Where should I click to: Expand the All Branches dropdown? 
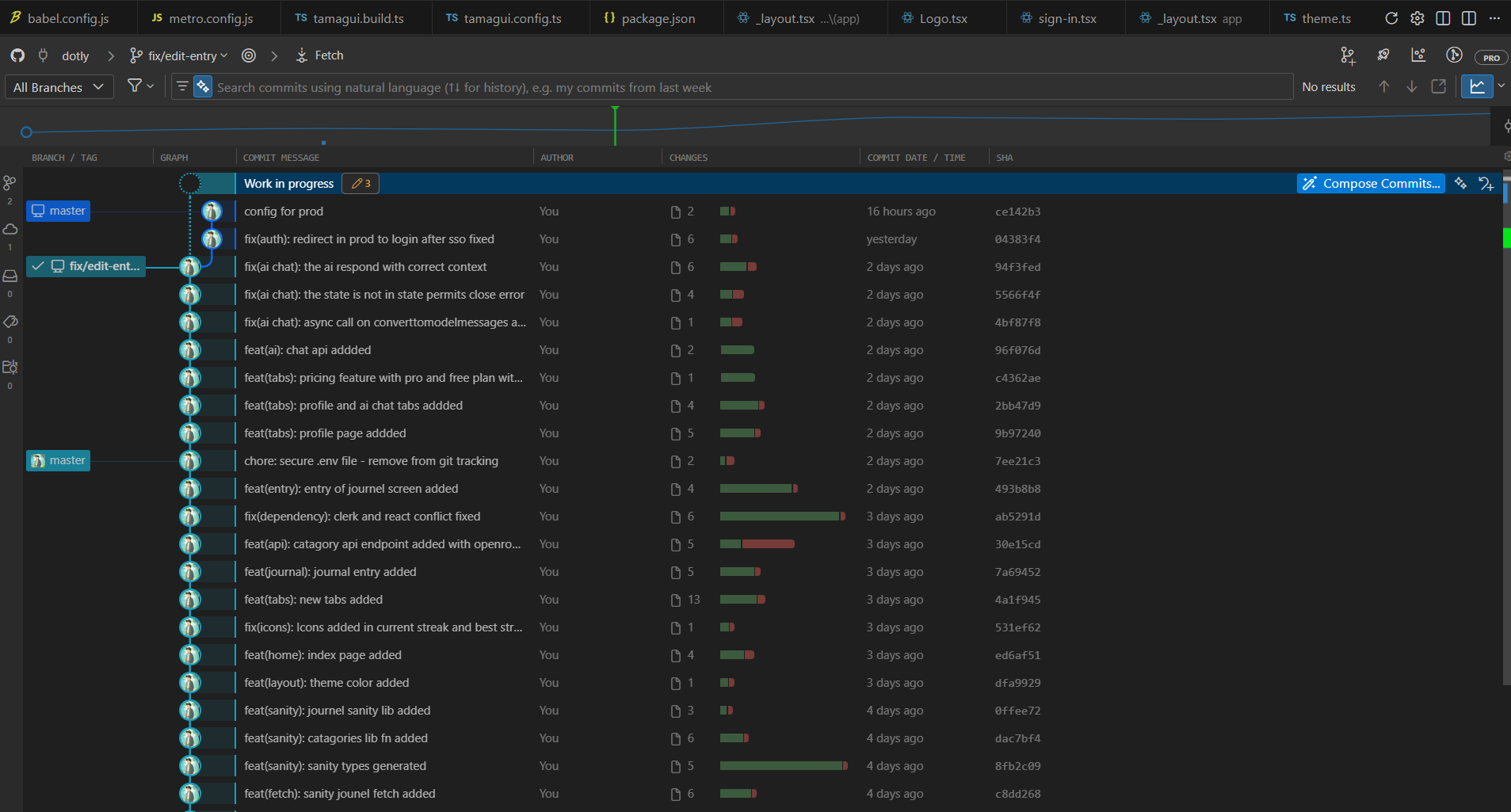(x=59, y=87)
